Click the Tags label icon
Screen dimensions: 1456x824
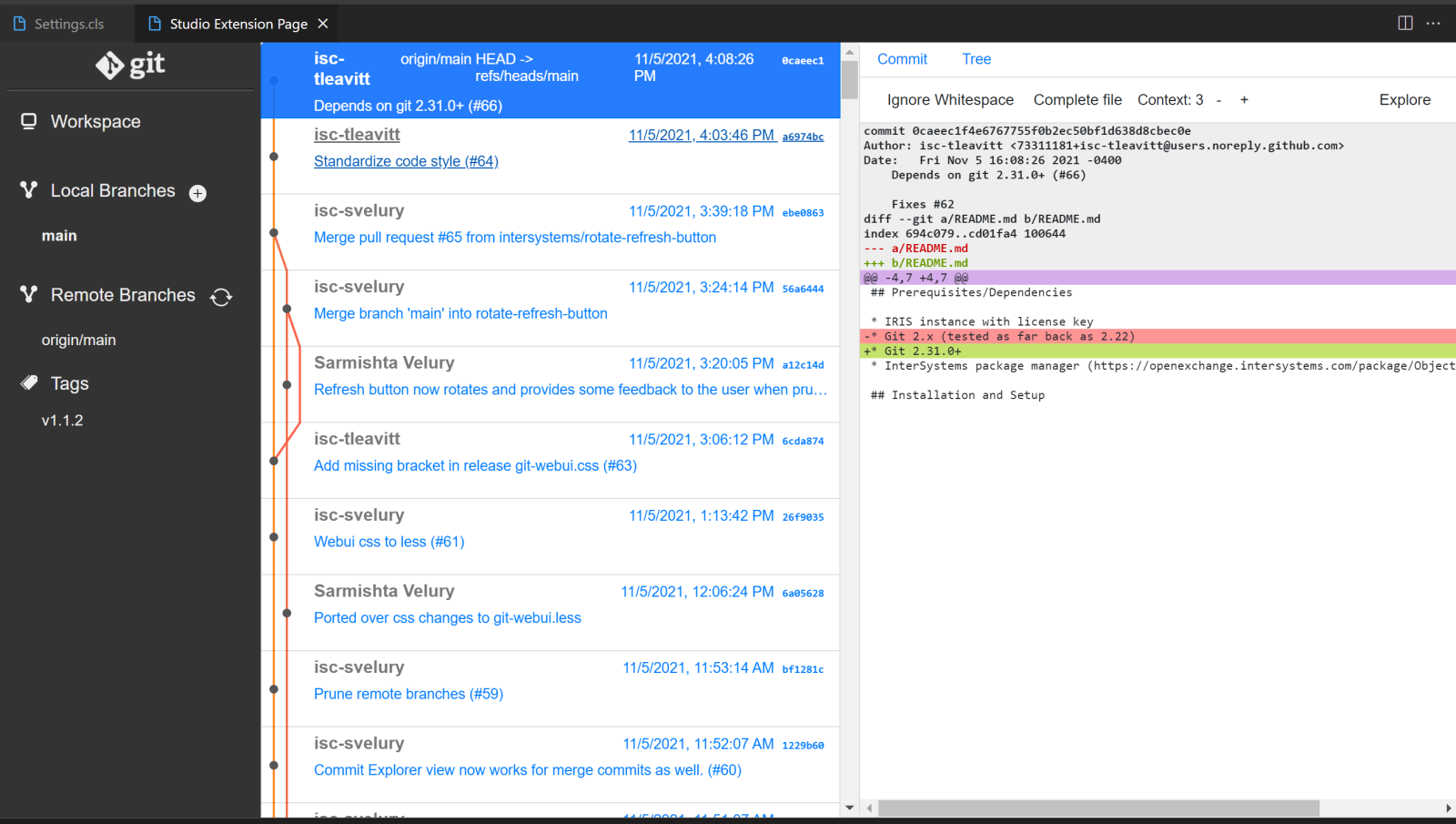pos(29,383)
